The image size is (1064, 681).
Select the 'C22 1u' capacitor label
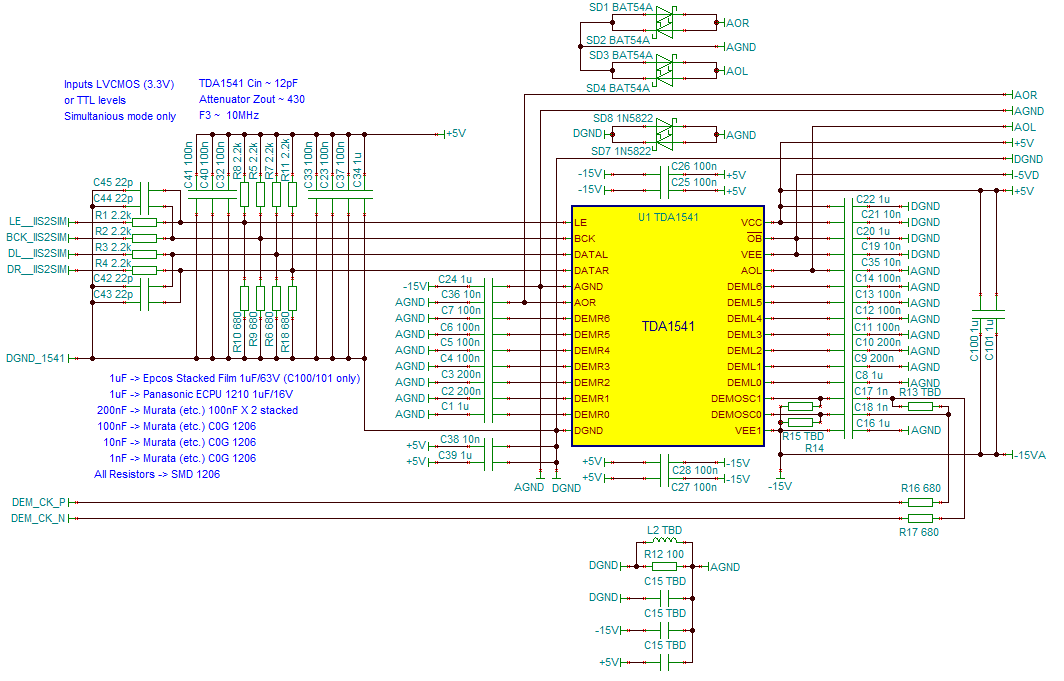pos(873,199)
